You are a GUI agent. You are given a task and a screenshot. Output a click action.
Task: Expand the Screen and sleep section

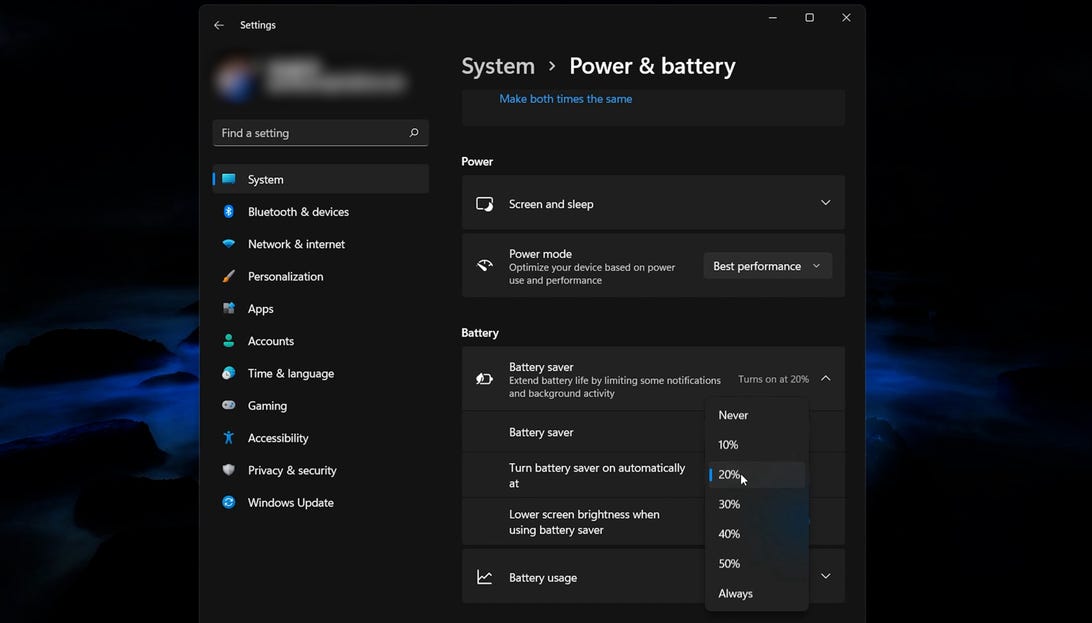tap(825, 203)
